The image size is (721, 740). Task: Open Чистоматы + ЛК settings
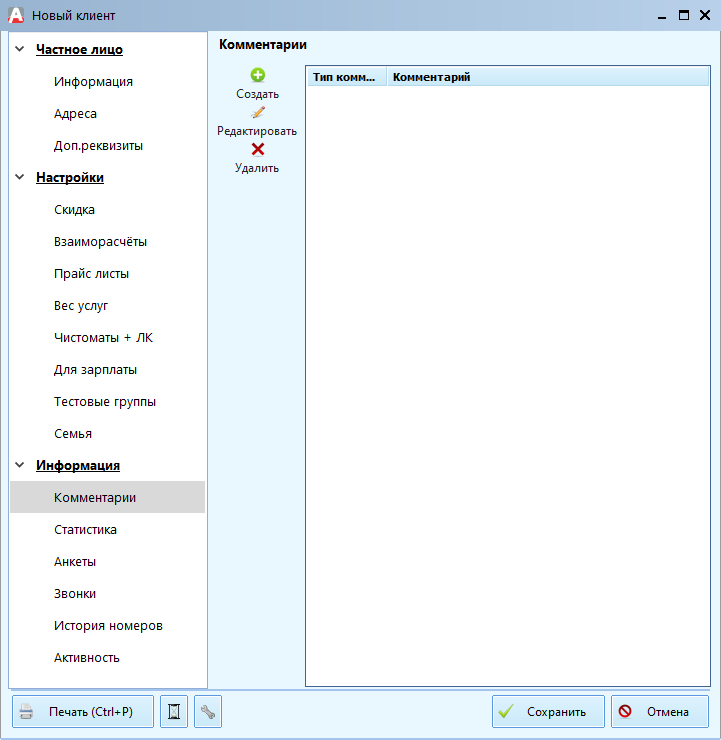[x=103, y=338]
